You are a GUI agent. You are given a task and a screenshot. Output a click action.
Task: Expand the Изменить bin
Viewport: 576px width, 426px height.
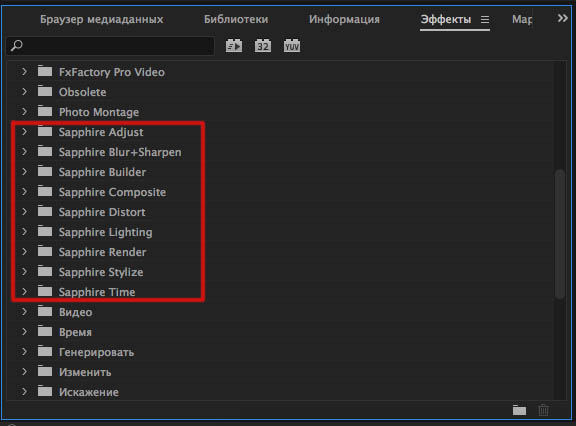pos(24,371)
